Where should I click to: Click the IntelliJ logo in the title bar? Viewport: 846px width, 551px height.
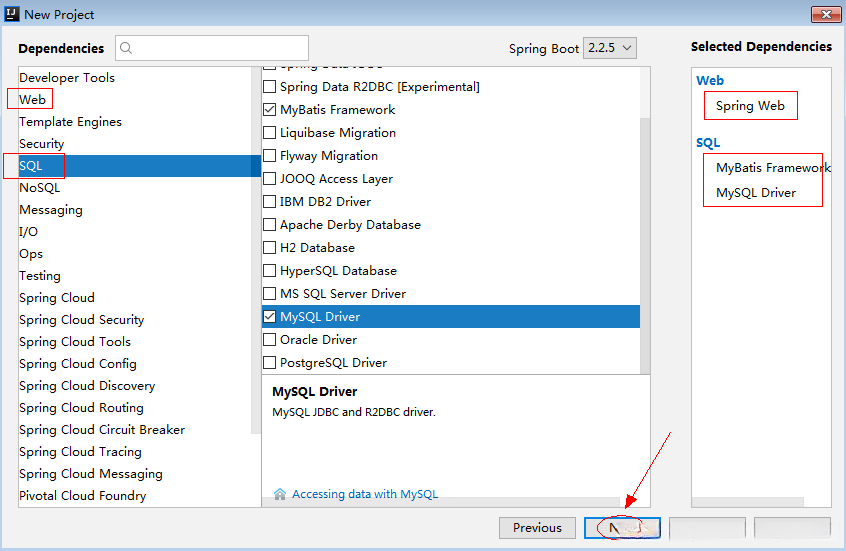click(x=12, y=15)
